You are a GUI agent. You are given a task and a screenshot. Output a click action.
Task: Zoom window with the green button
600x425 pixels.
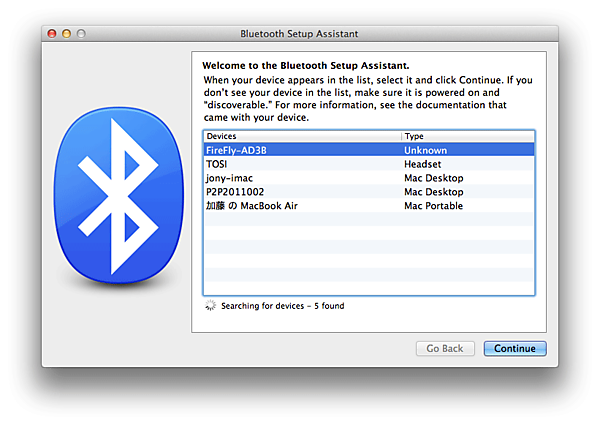pyautogui.click(x=82, y=34)
